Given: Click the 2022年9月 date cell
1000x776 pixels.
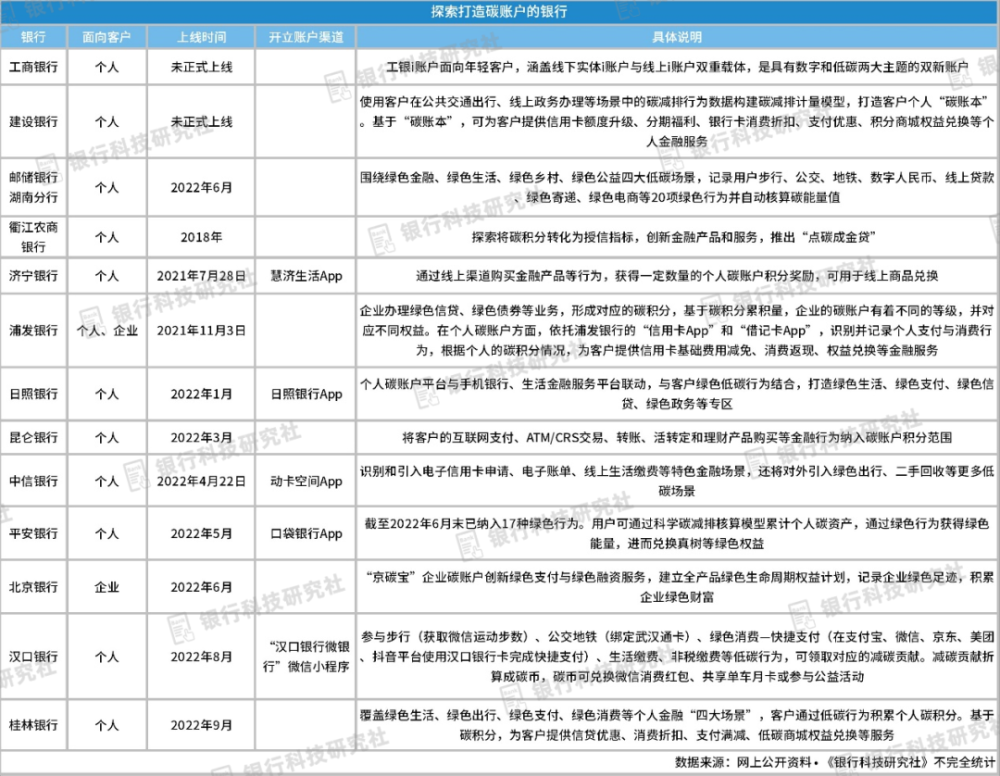Looking at the screenshot, I should pyautogui.click(x=201, y=725).
